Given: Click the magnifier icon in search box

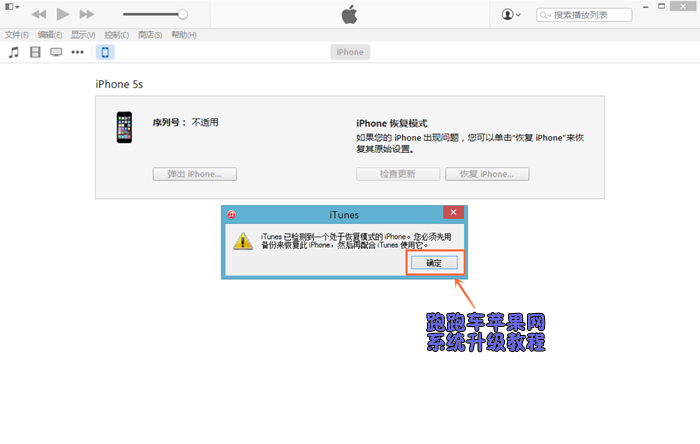Looking at the screenshot, I should (x=544, y=15).
